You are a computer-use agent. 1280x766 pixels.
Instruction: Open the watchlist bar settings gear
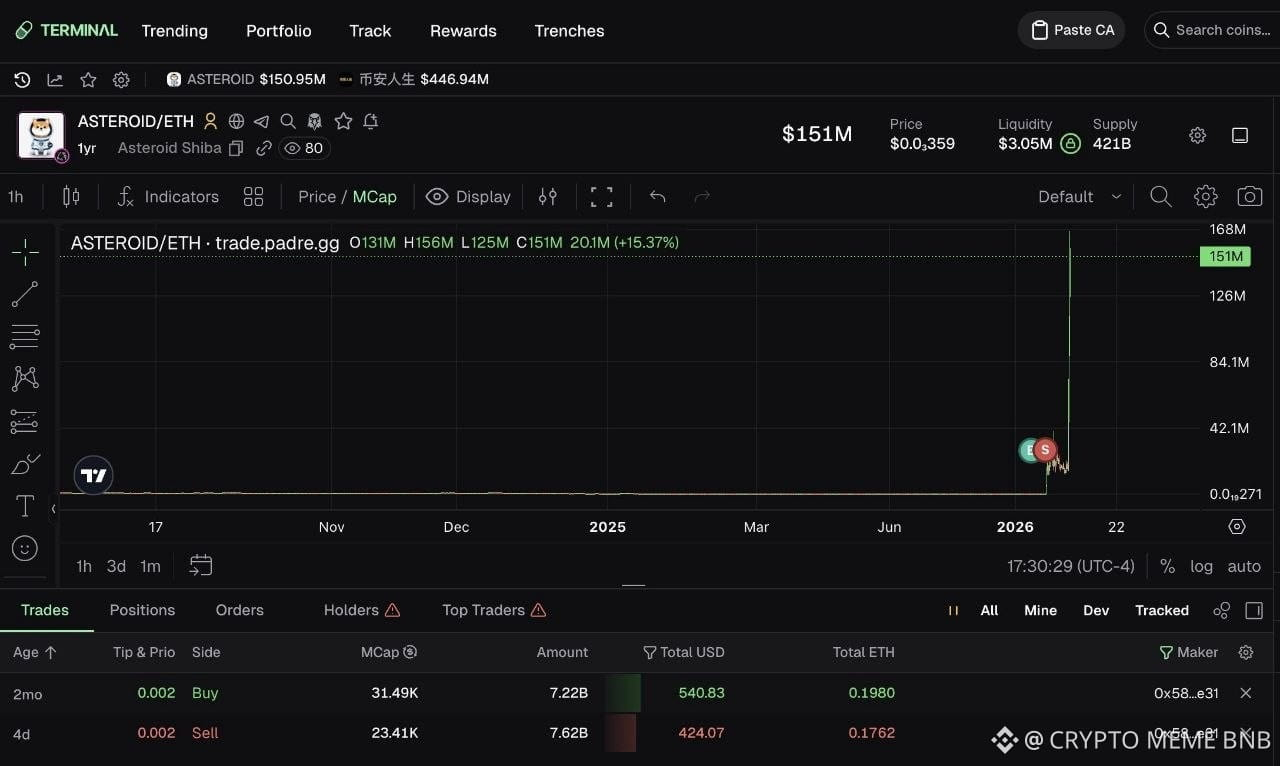(x=121, y=79)
